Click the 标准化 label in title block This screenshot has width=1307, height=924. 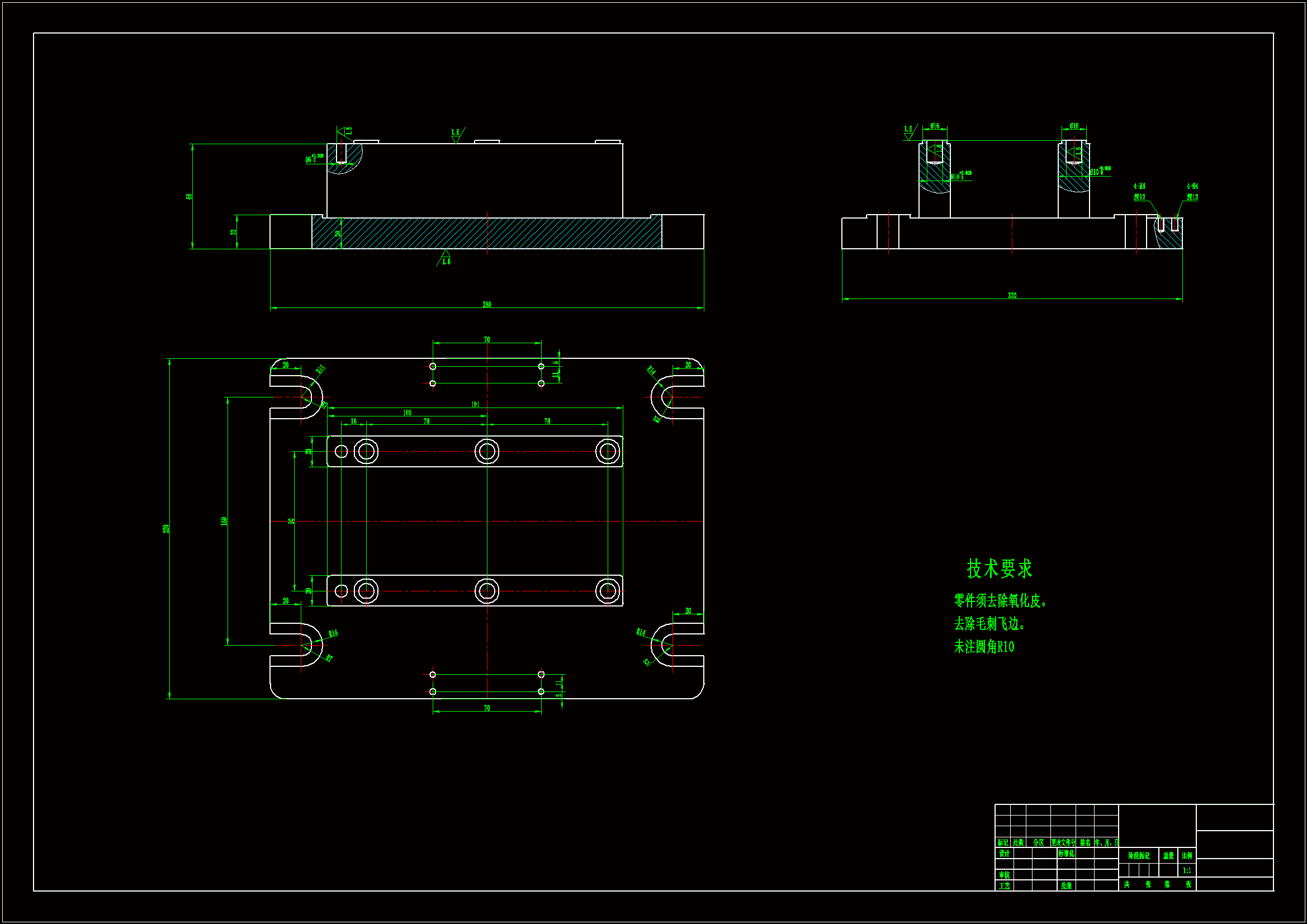click(x=1066, y=854)
